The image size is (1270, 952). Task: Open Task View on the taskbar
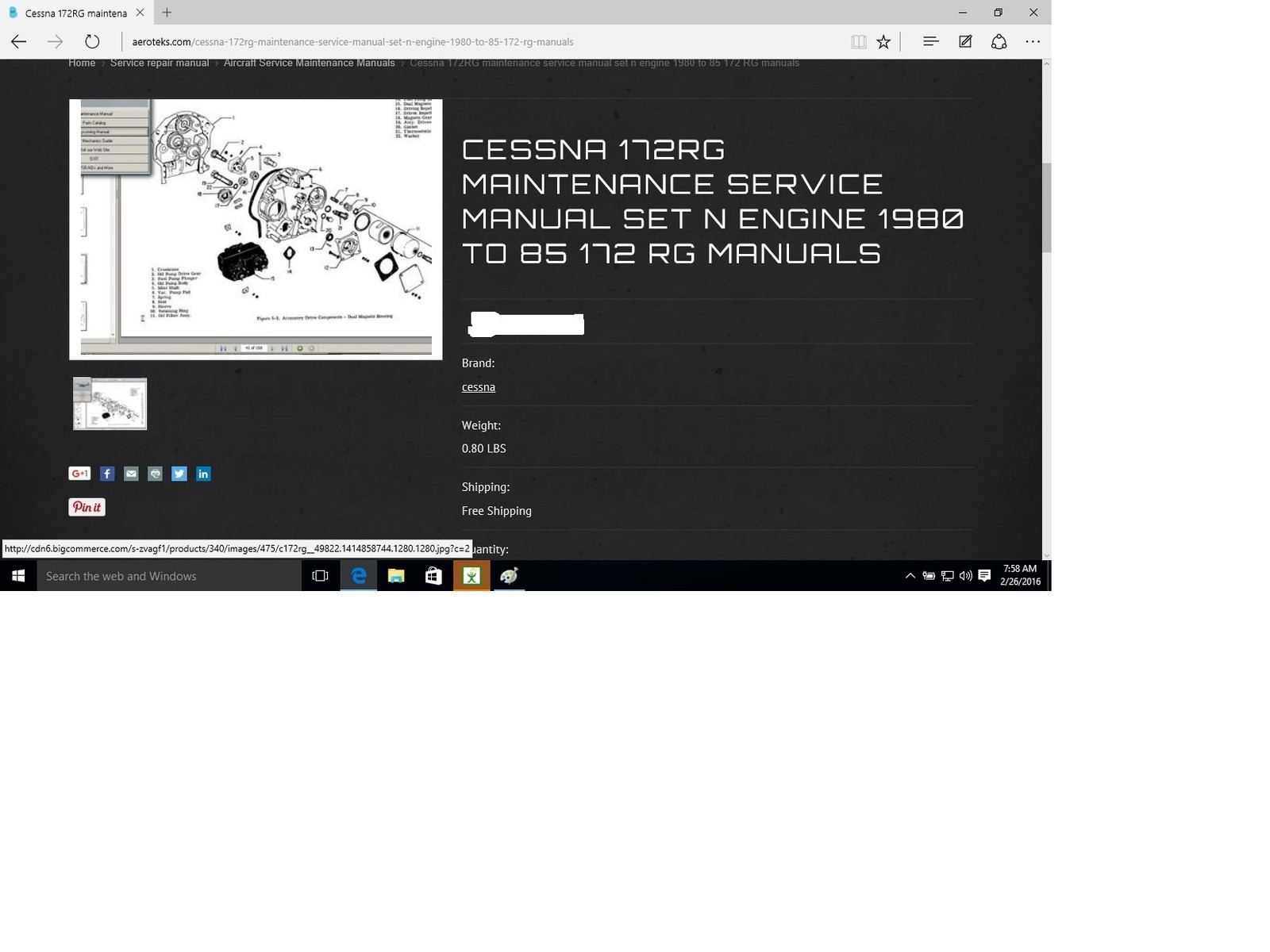[x=321, y=576]
